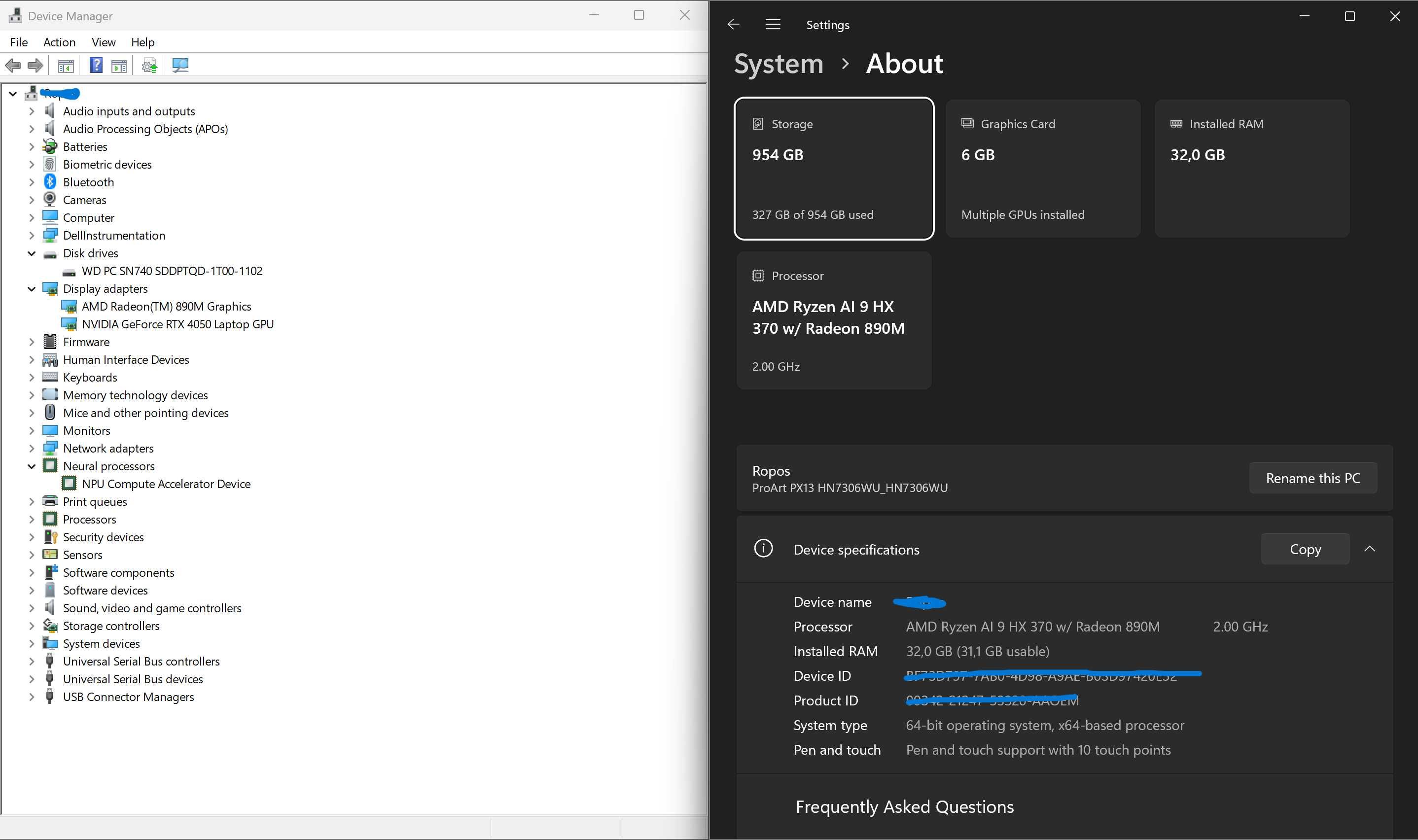The height and width of the screenshot is (840, 1418).
Task: Open the Graphics Card info card
Action: [1043, 169]
